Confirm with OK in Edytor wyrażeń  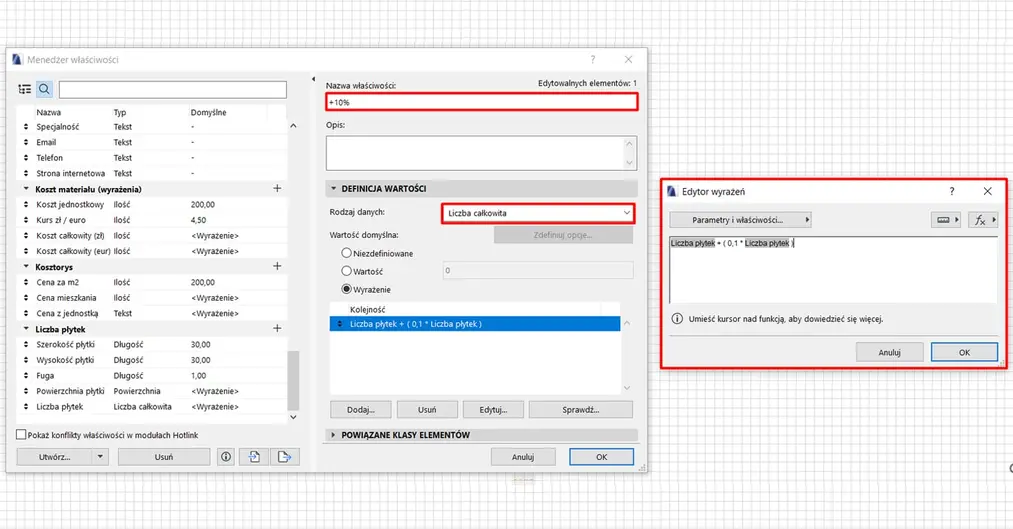(x=965, y=352)
